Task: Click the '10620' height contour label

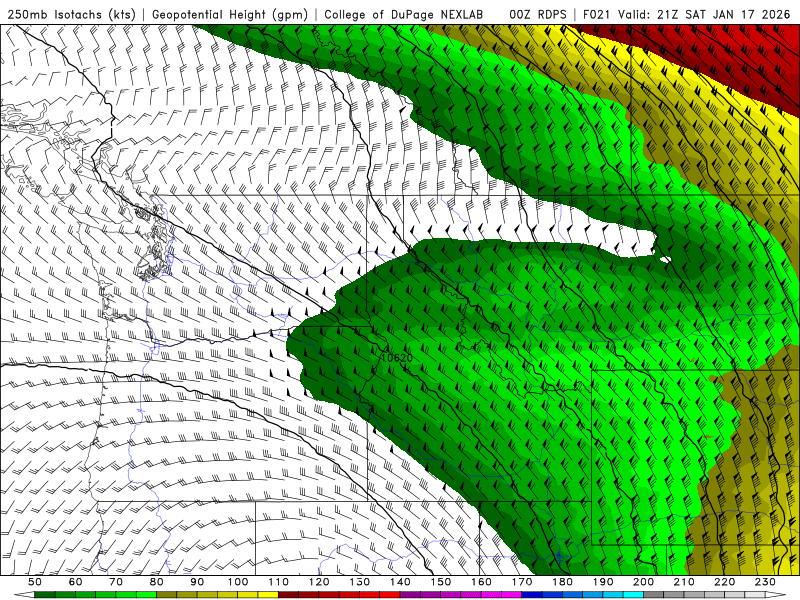Action: coord(397,358)
